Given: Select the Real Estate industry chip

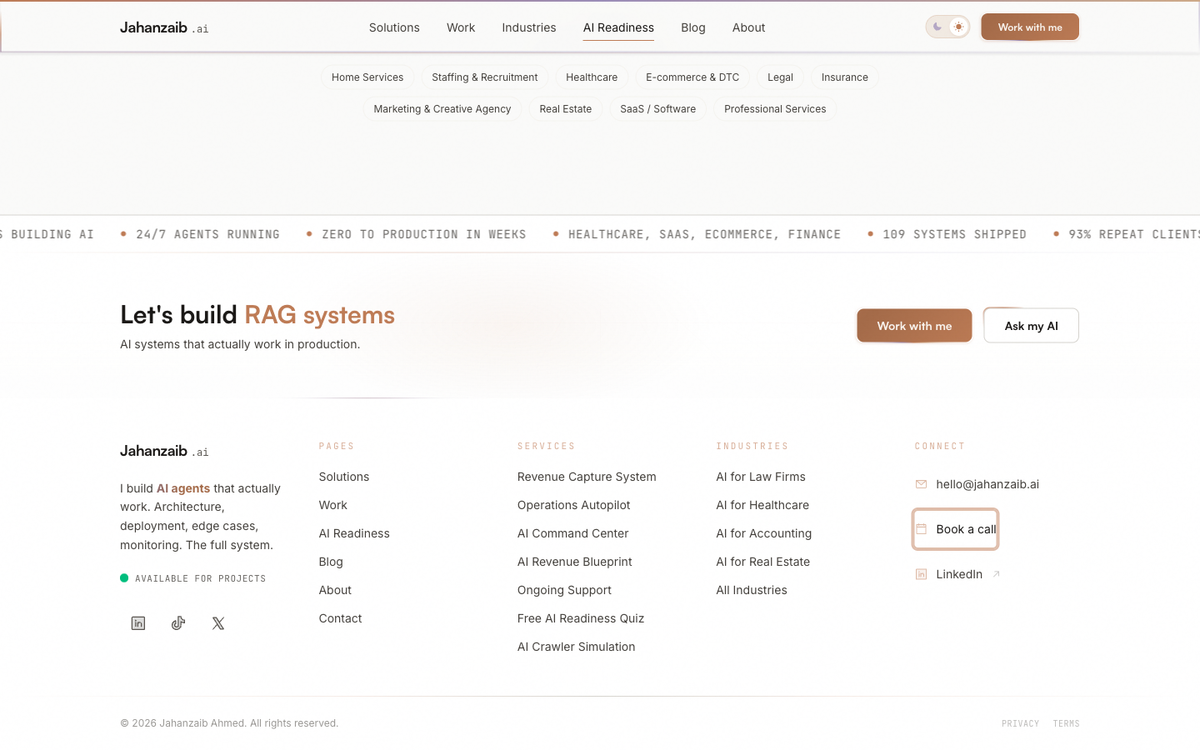Looking at the screenshot, I should (566, 109).
